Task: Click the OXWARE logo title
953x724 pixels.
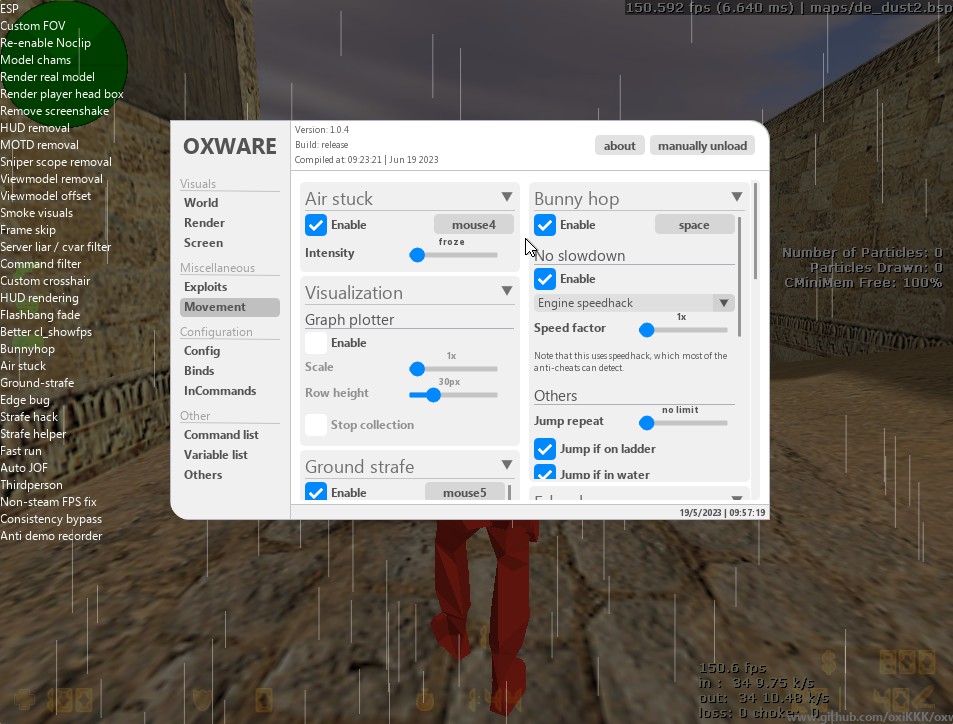Action: point(230,147)
